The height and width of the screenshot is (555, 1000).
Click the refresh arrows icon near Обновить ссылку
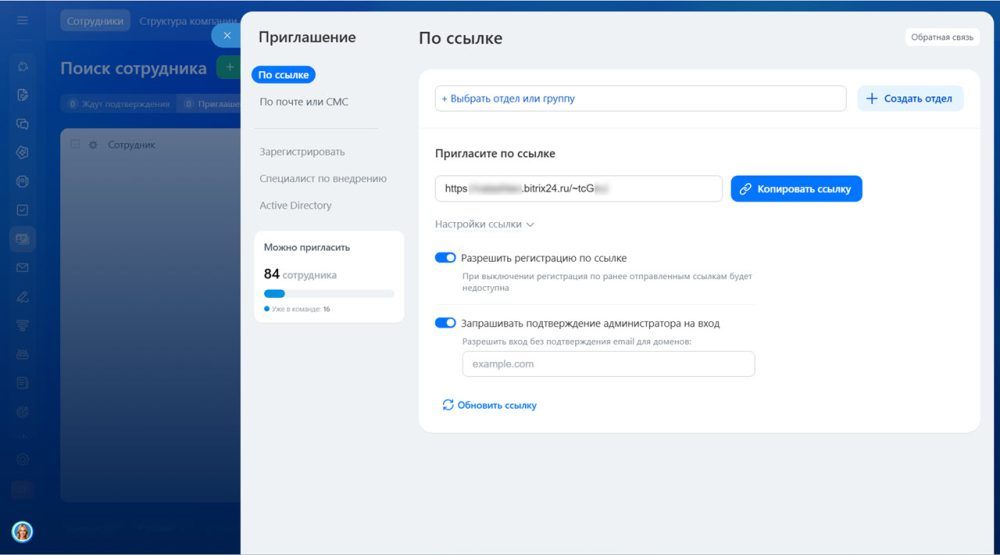coord(448,405)
